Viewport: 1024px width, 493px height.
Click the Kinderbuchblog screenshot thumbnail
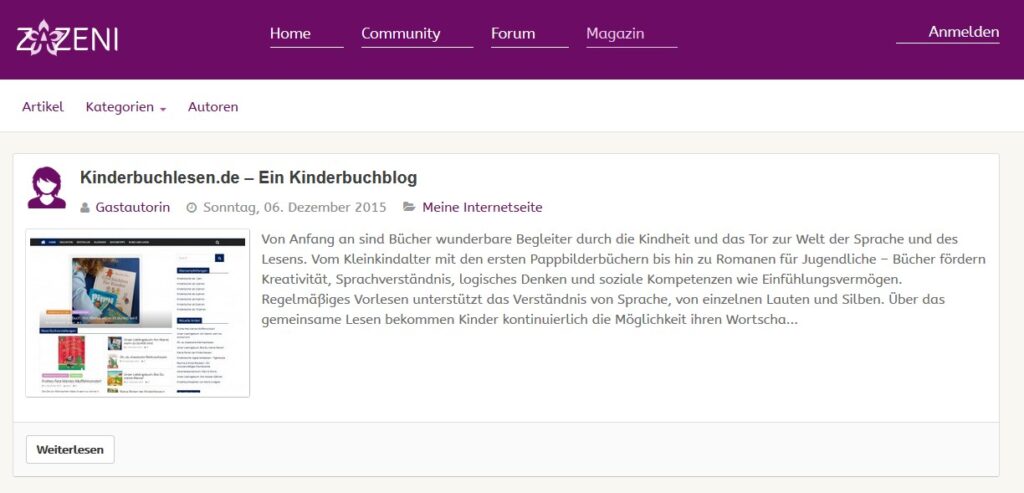click(x=137, y=313)
